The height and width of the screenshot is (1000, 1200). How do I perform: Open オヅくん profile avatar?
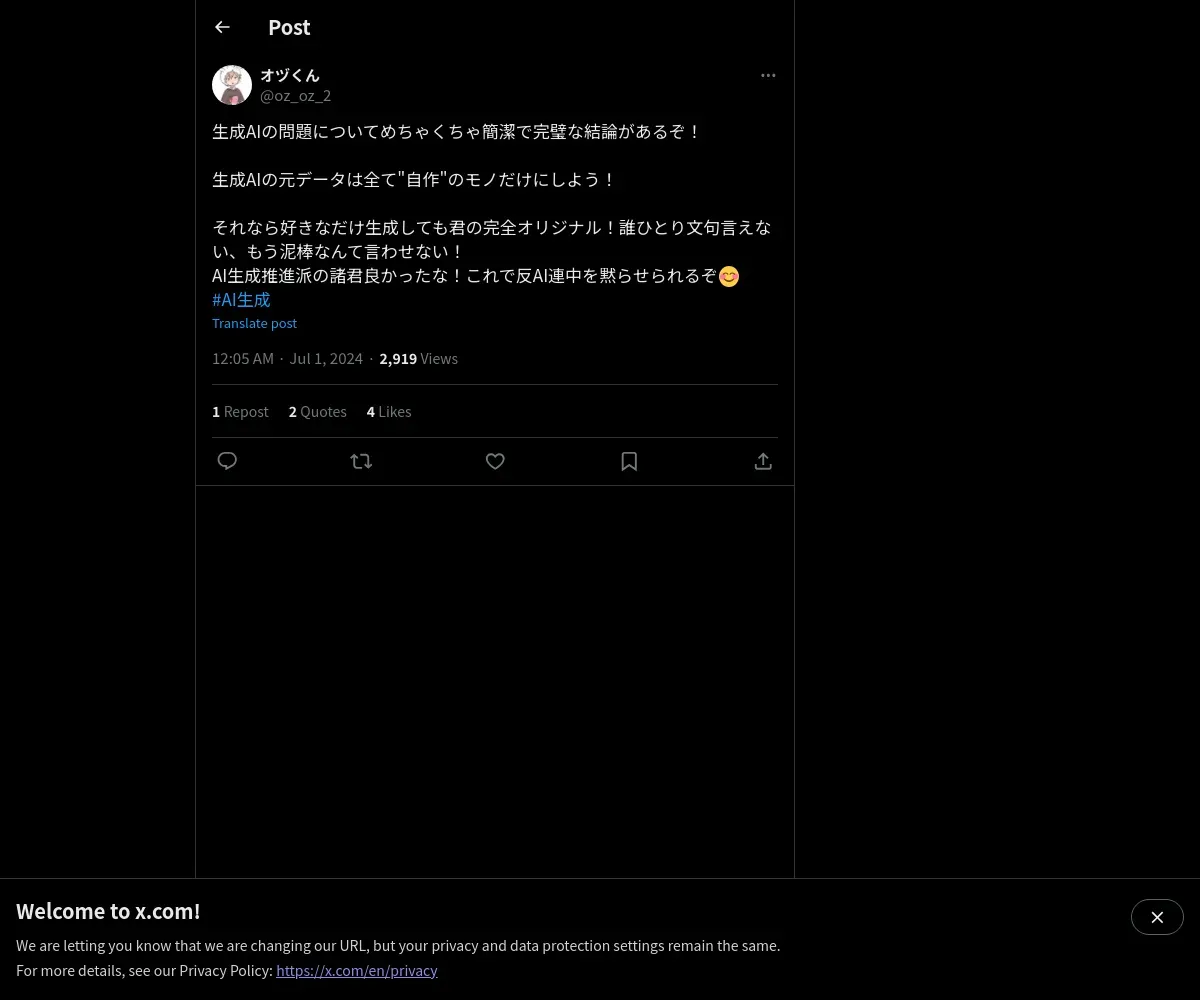coord(232,85)
